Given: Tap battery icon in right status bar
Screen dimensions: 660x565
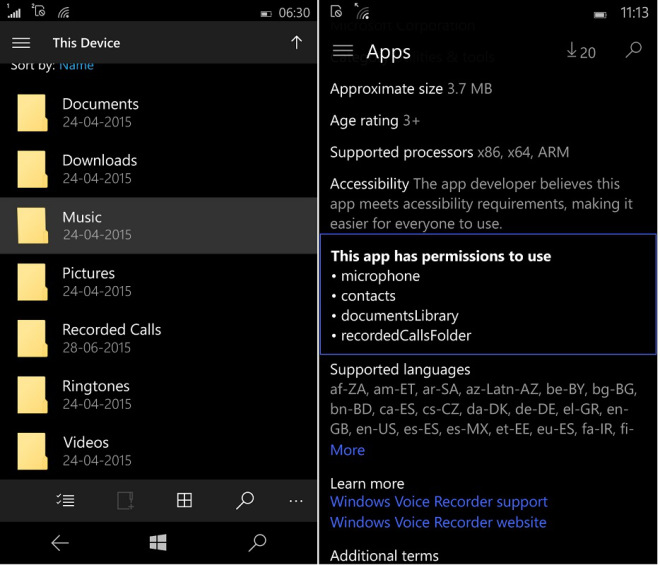Looking at the screenshot, I should [600, 15].
